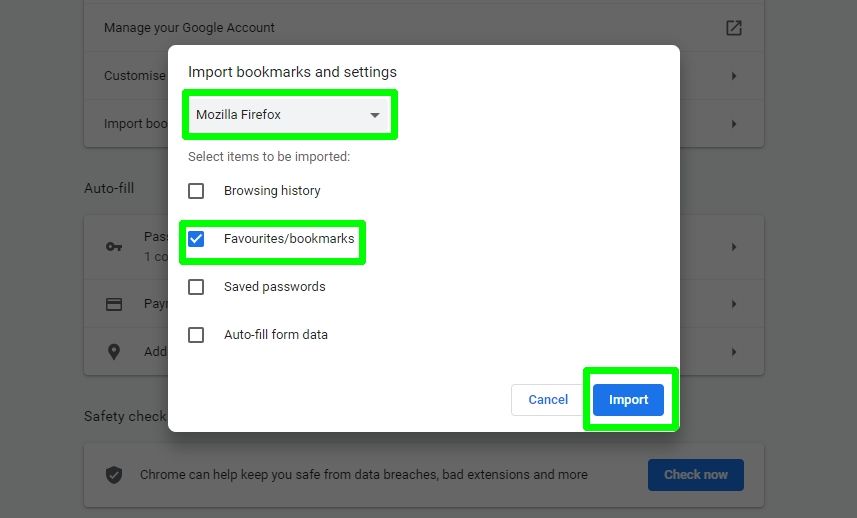Click the 'Safety check' section heading
The height and width of the screenshot is (518, 857).
(x=125, y=416)
